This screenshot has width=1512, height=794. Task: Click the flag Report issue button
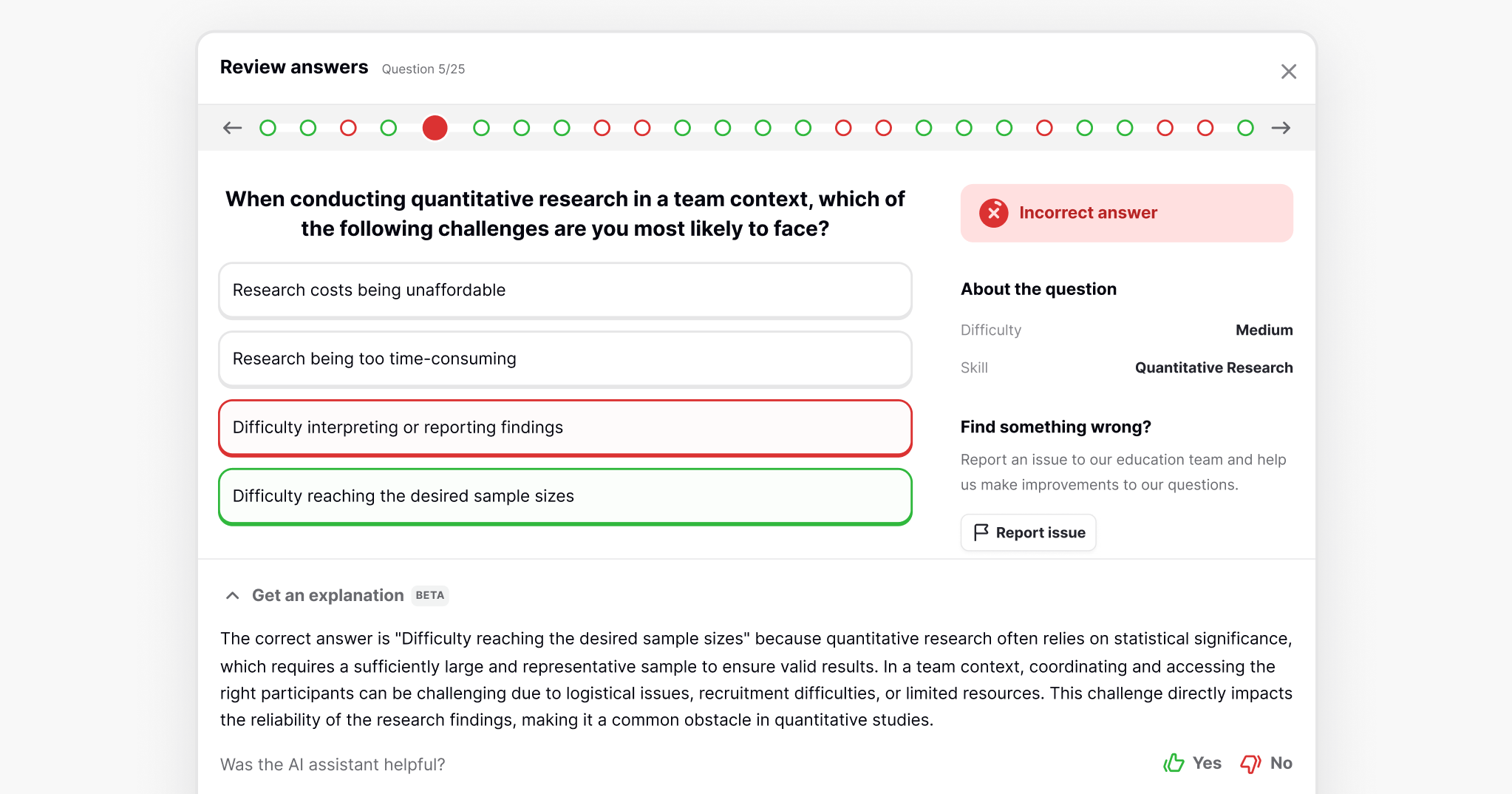coord(1028,532)
